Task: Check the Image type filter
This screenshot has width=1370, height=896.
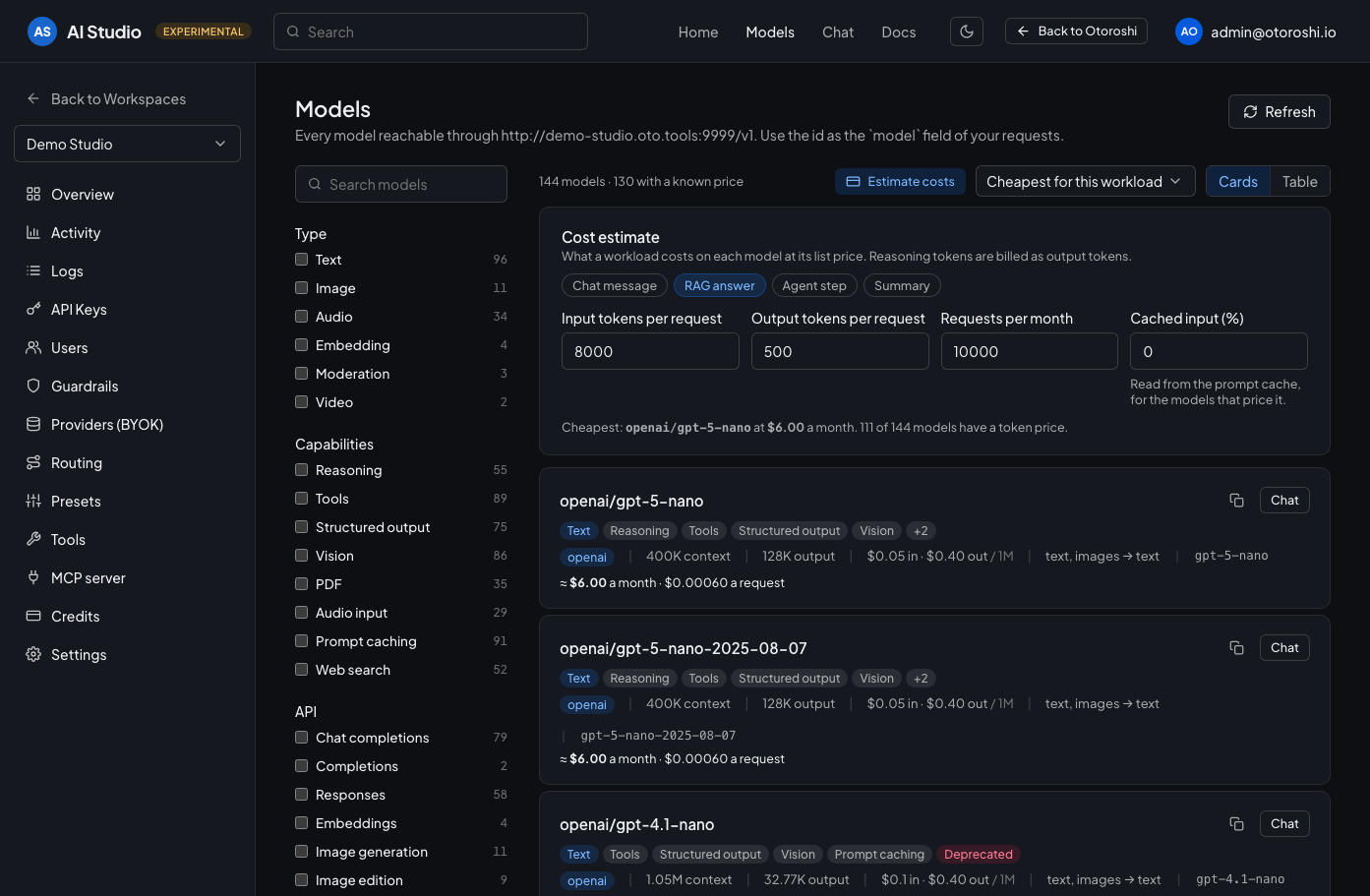Action: 302,288
